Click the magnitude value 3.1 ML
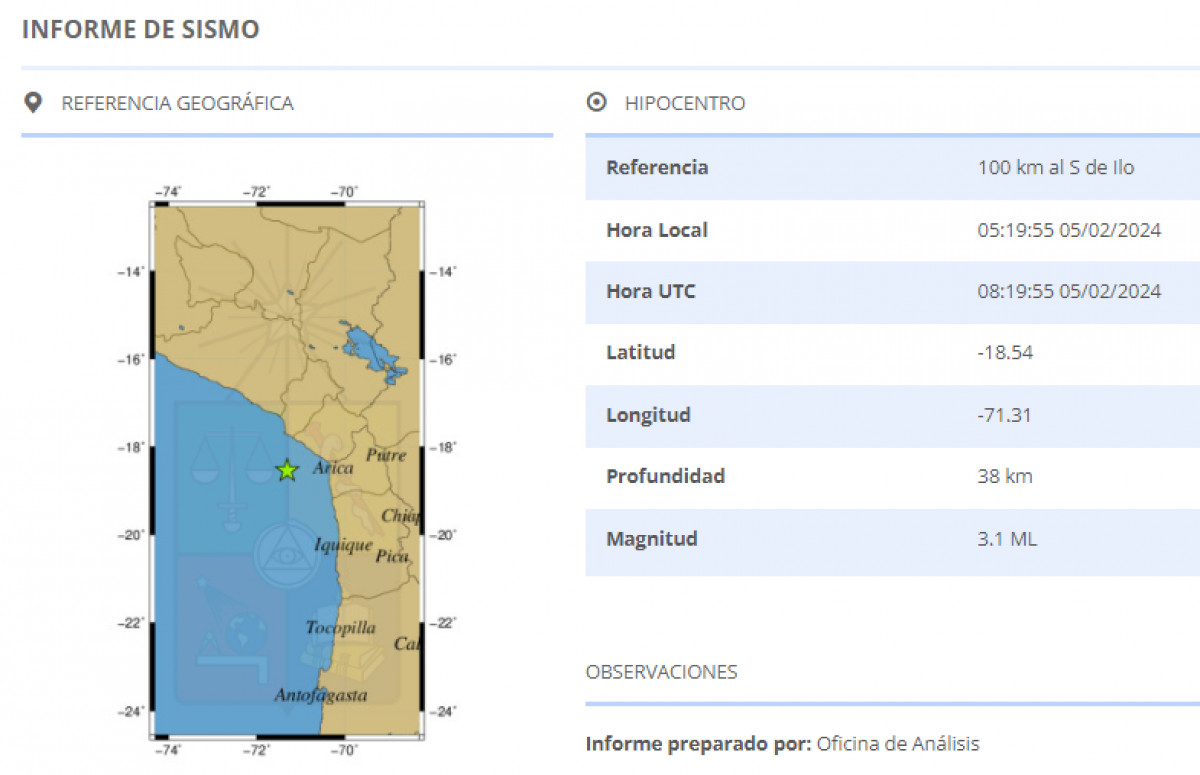This screenshot has height=775, width=1200. click(1007, 539)
